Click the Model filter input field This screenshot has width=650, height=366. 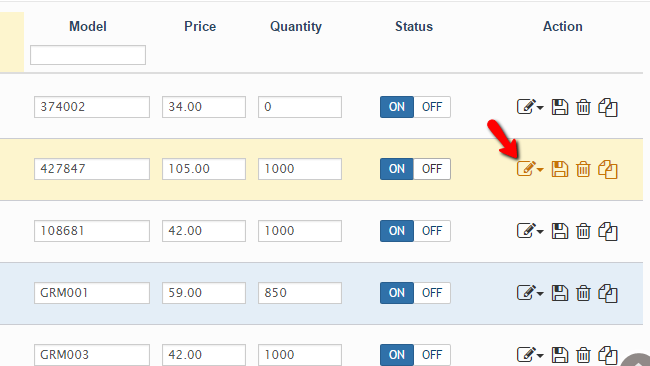(88, 55)
